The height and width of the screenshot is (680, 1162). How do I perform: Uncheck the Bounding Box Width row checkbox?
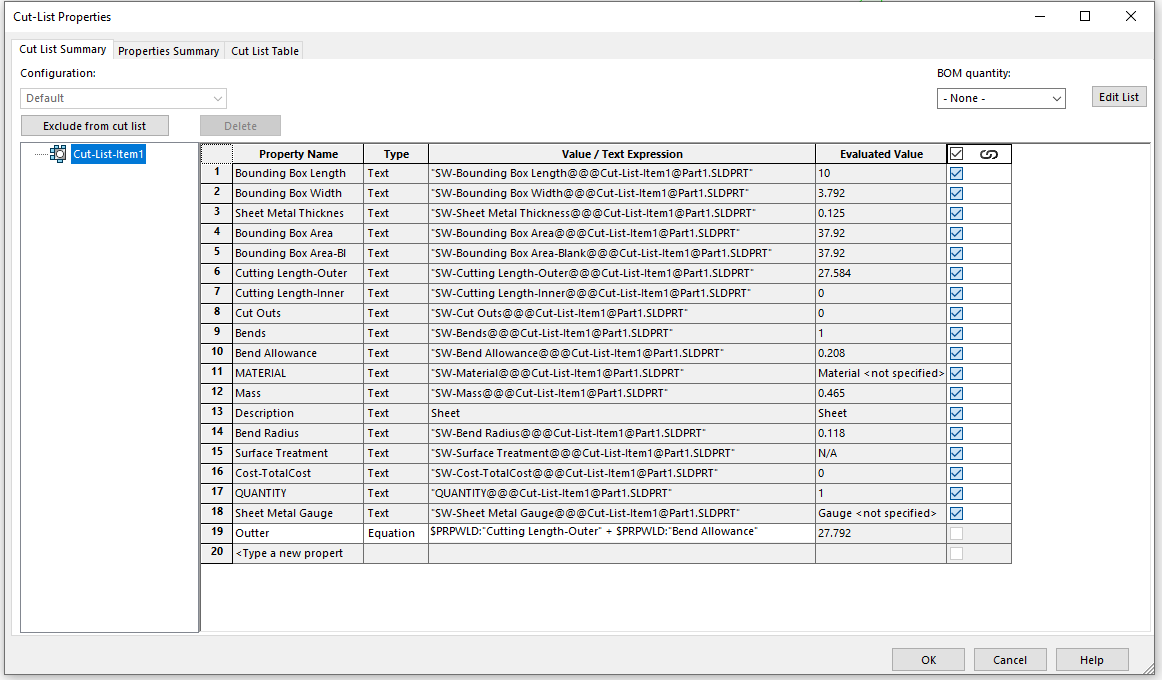point(957,193)
